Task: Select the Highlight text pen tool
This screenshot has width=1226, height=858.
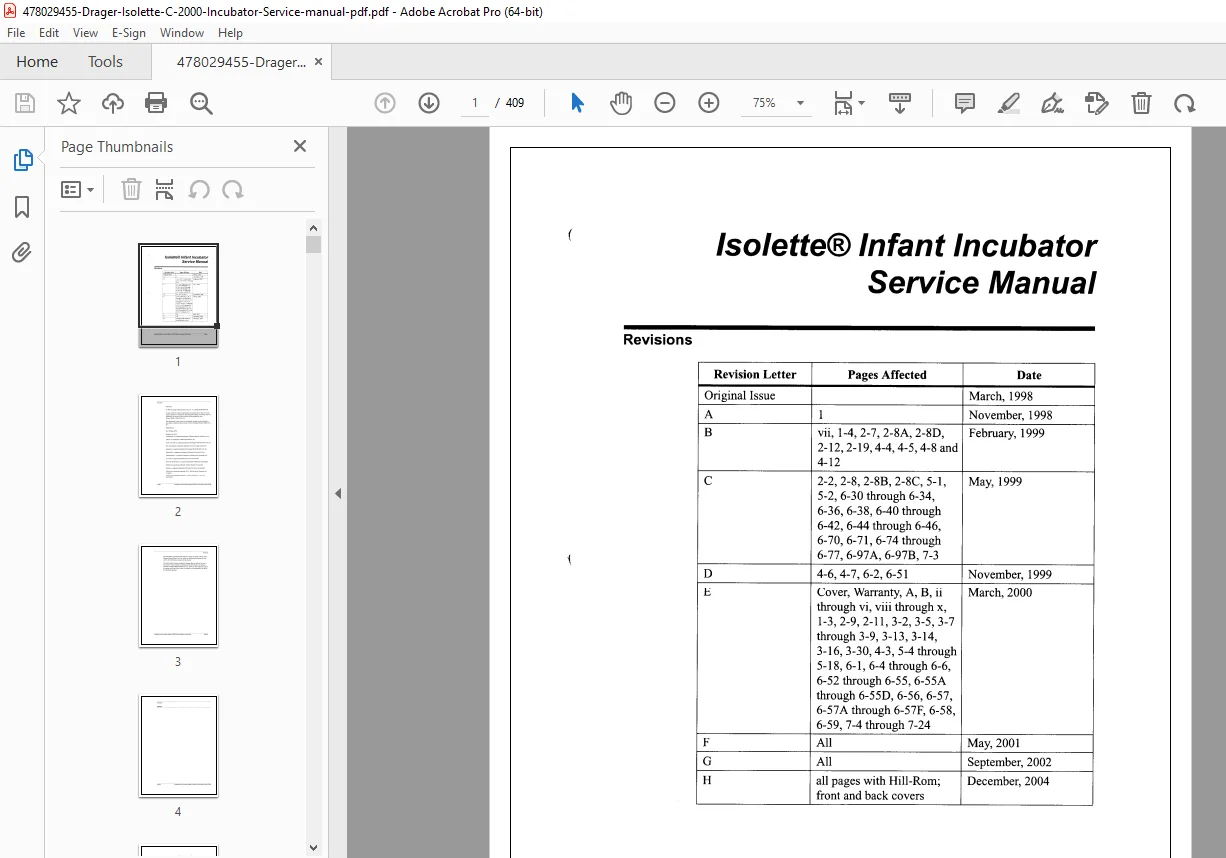Action: (1009, 103)
